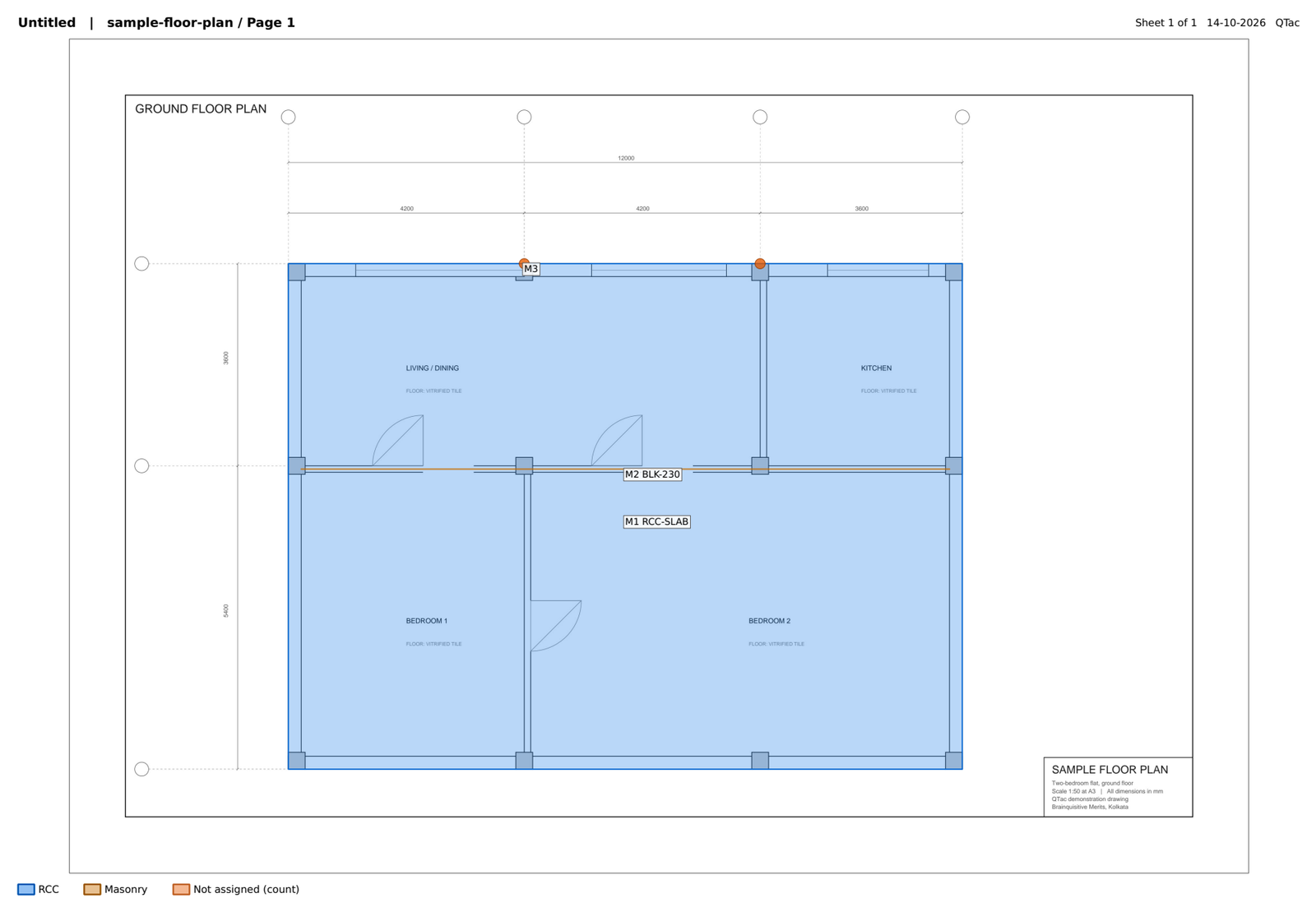Click the Brainquisitive Merits, Kolkata line
Viewport: 1316px width, 912px height.
(x=1090, y=807)
